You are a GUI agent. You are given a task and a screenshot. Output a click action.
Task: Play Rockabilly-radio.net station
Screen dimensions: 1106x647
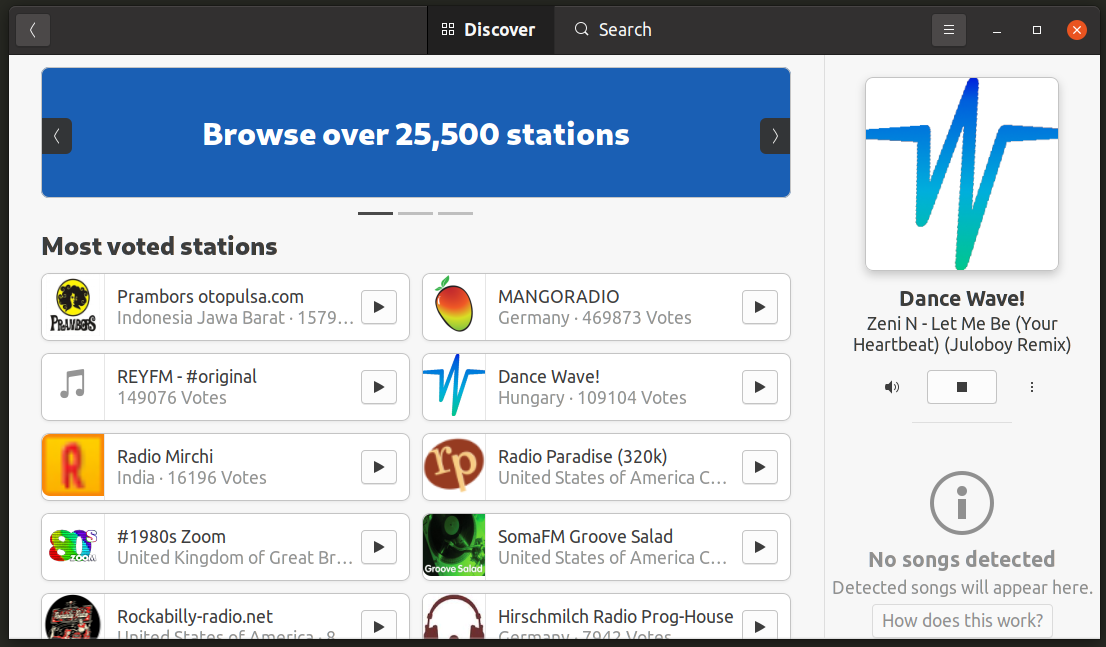click(379, 626)
